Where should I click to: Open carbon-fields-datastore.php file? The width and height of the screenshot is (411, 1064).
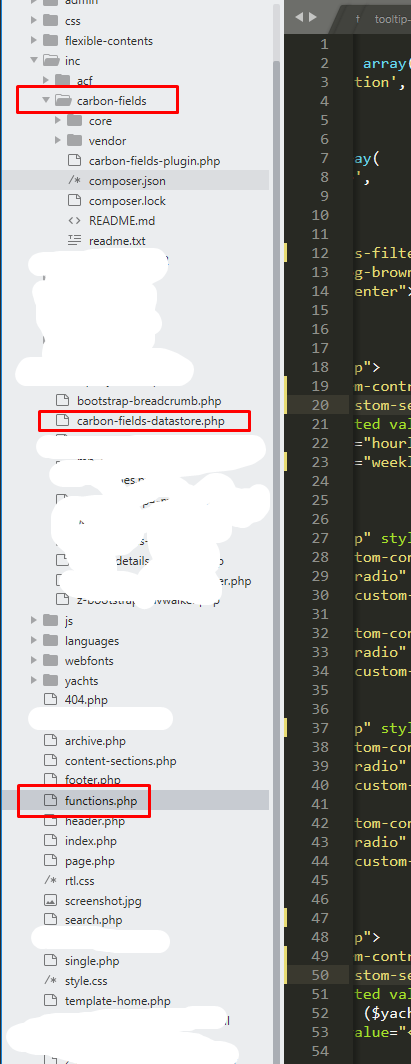pos(151,421)
